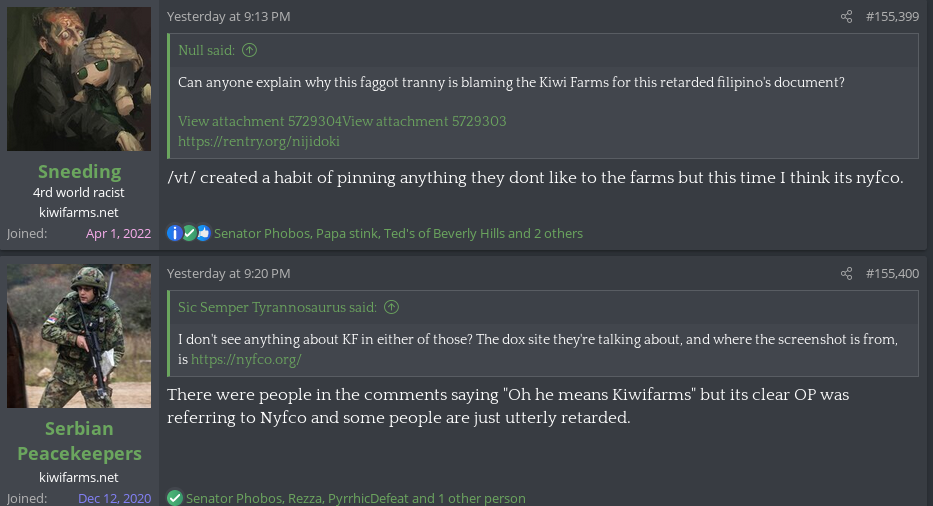Open the nyfco.org link in quote
Screen dimensions: 933x506
point(246,359)
